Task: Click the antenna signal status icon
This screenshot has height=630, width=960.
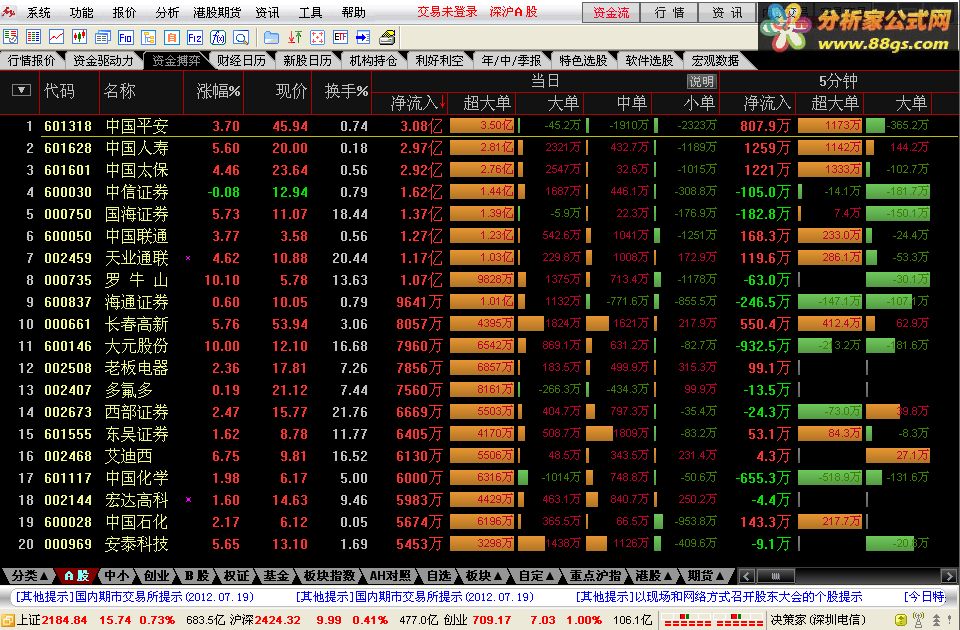Action: (918, 620)
